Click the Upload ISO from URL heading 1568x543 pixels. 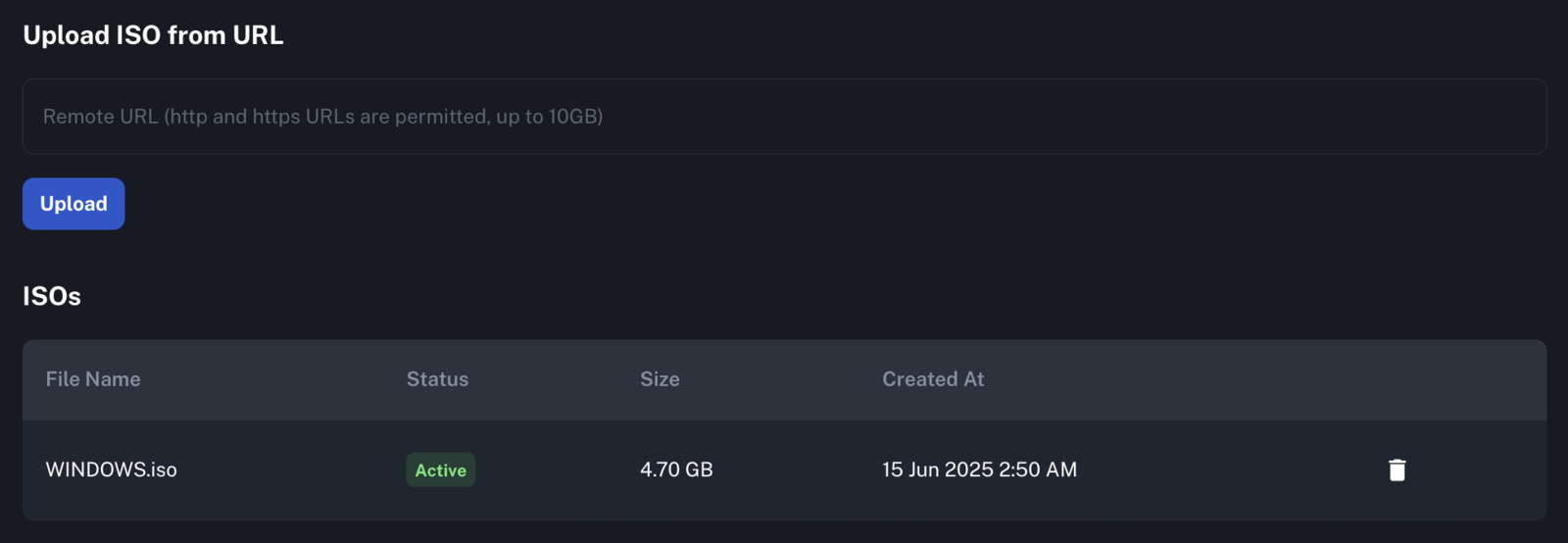(153, 35)
